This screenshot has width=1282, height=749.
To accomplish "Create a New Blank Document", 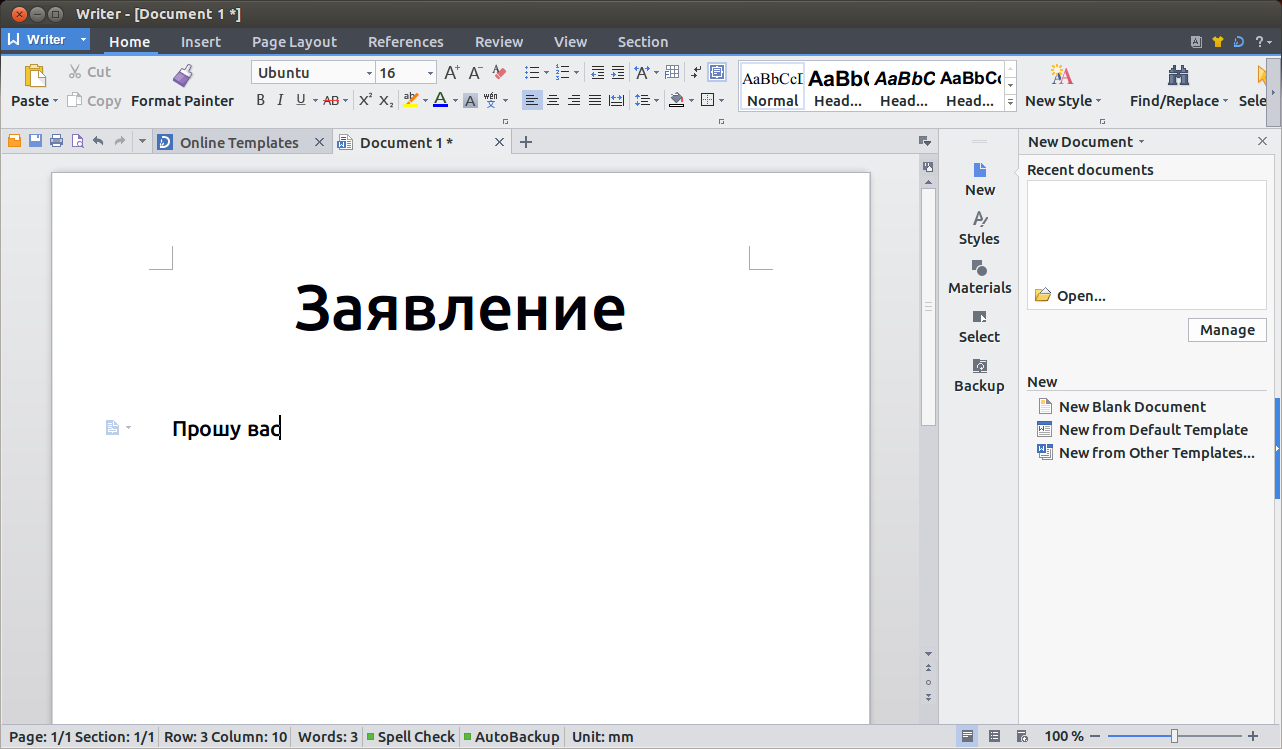I will 1132,406.
